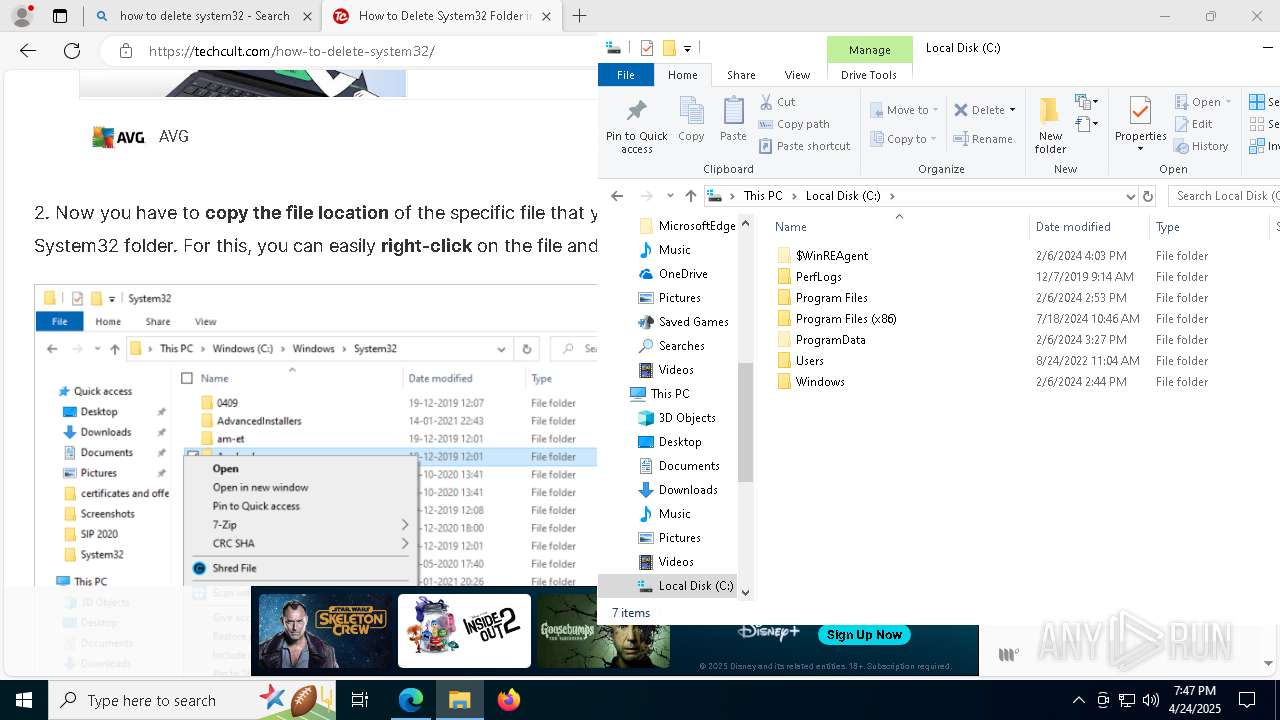Select the Windows folder

point(820,382)
